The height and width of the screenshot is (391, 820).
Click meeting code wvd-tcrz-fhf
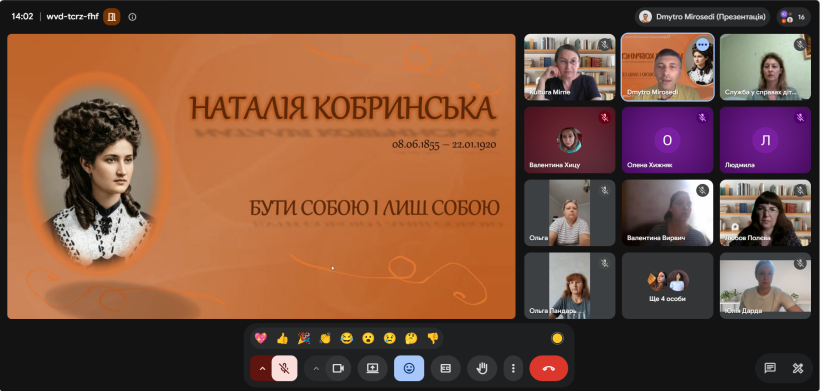[73, 17]
